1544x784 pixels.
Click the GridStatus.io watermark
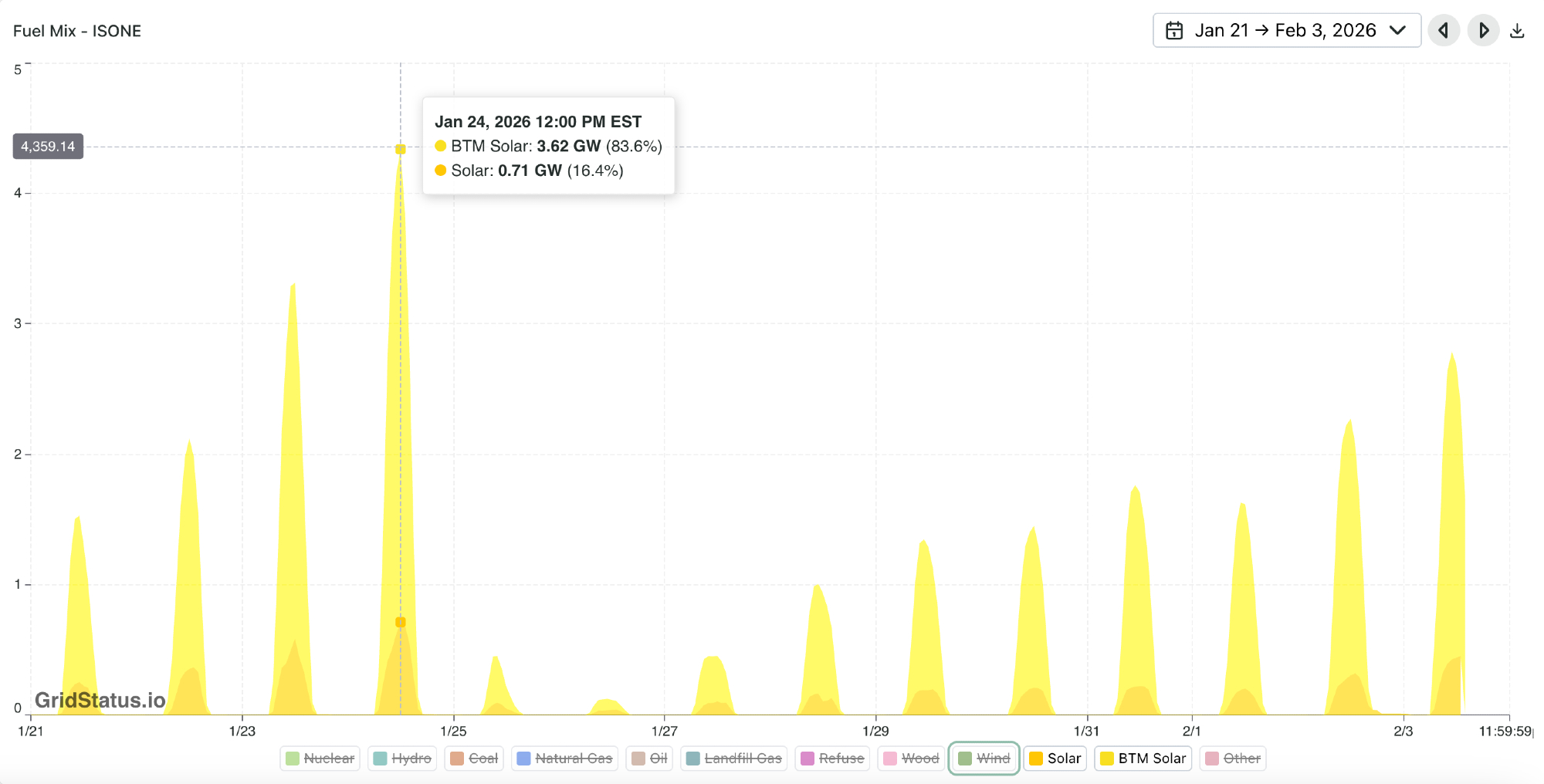tap(100, 700)
